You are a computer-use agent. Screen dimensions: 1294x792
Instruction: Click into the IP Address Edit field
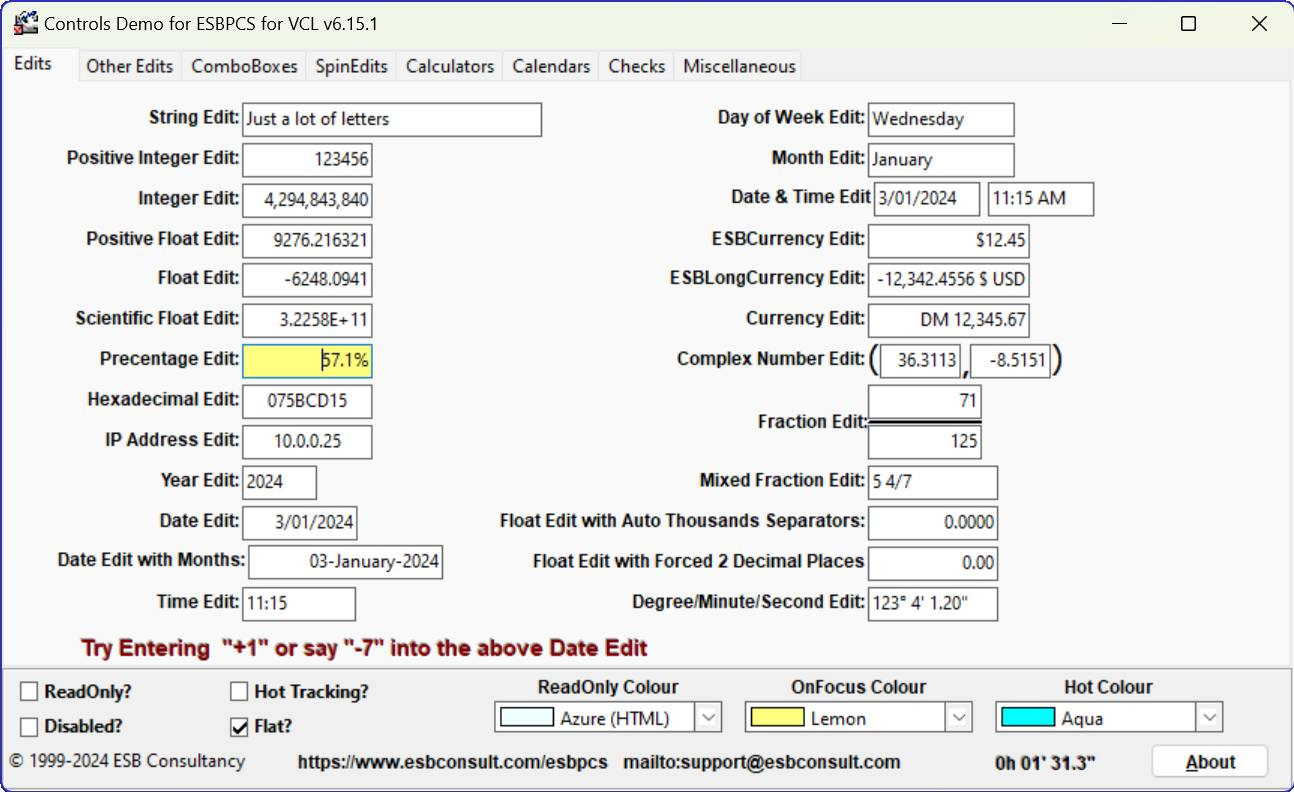click(x=308, y=442)
